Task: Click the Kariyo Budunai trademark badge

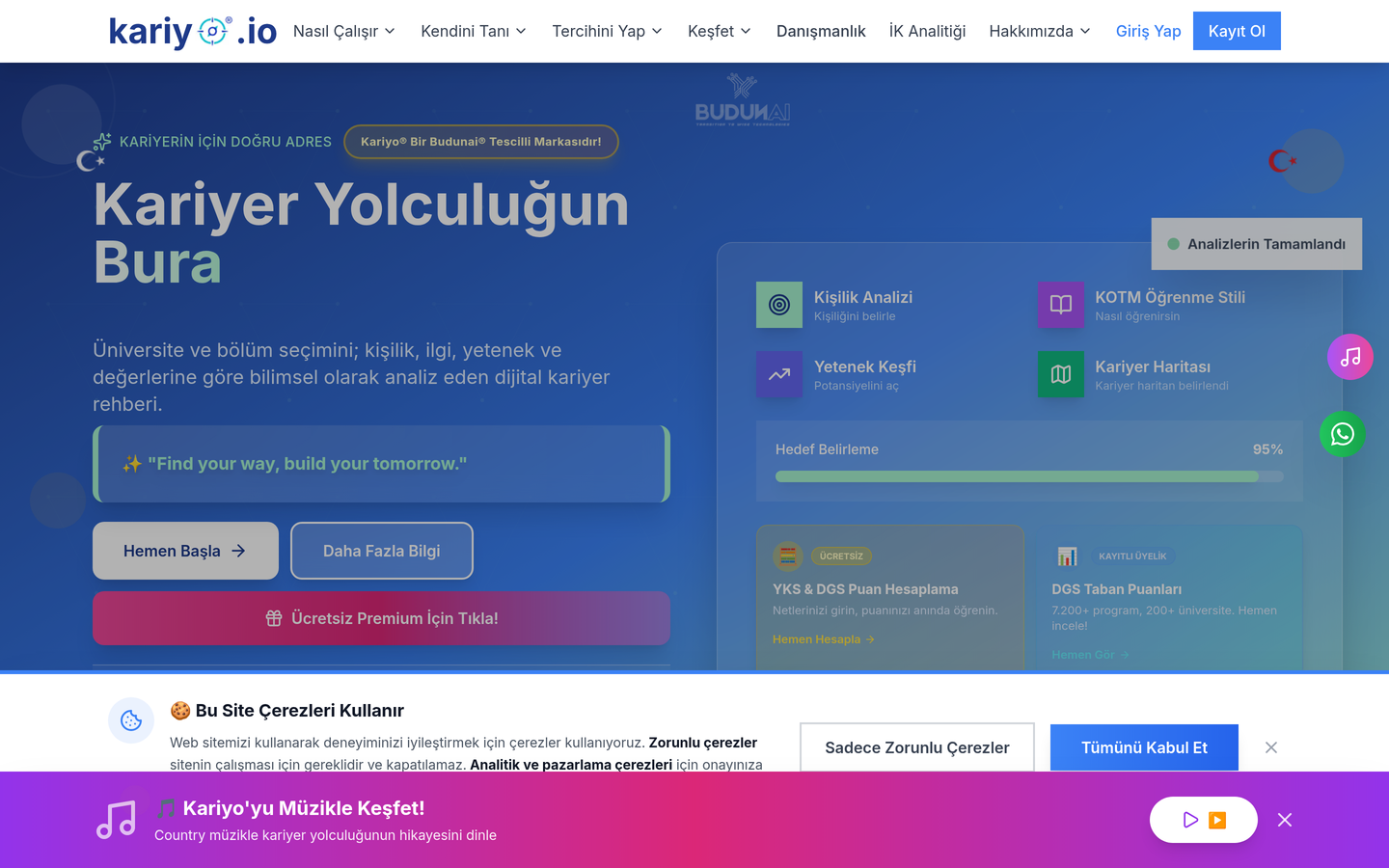Action: tap(480, 142)
